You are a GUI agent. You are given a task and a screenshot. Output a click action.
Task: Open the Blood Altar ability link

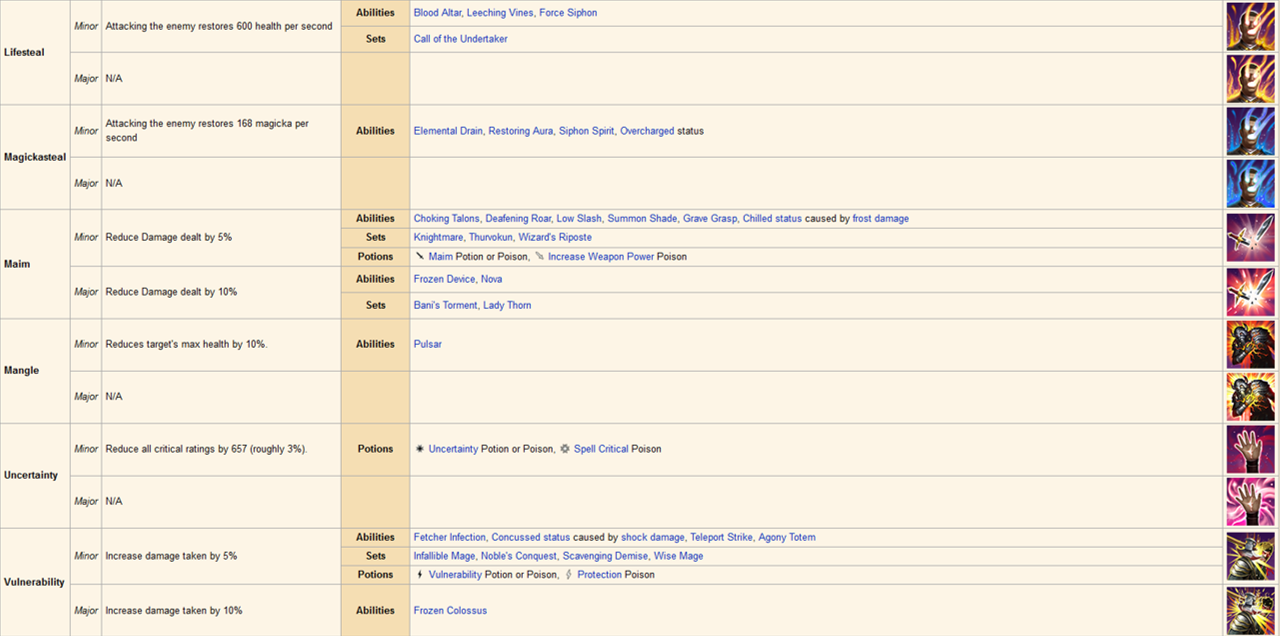pyautogui.click(x=437, y=13)
